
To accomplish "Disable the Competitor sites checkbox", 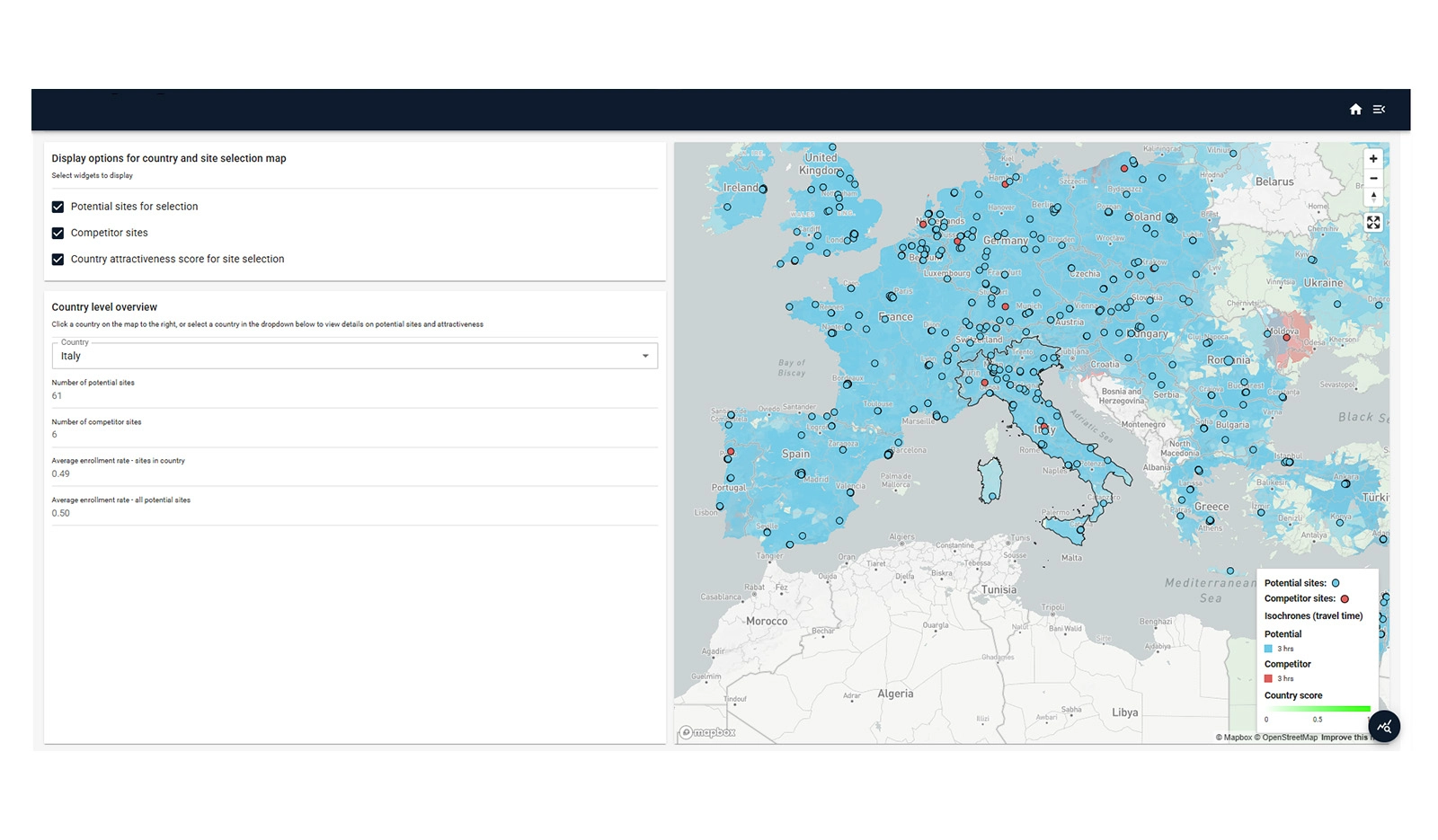I will 58,233.
